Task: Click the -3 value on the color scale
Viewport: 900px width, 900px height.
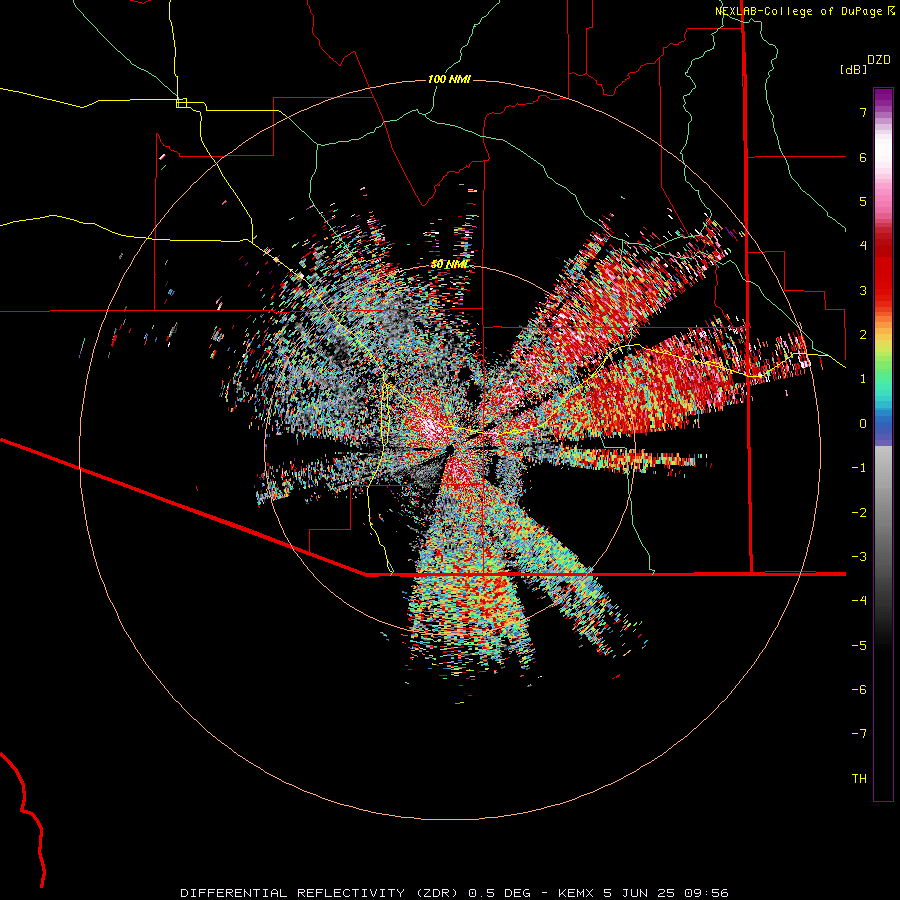Action: tap(859, 557)
